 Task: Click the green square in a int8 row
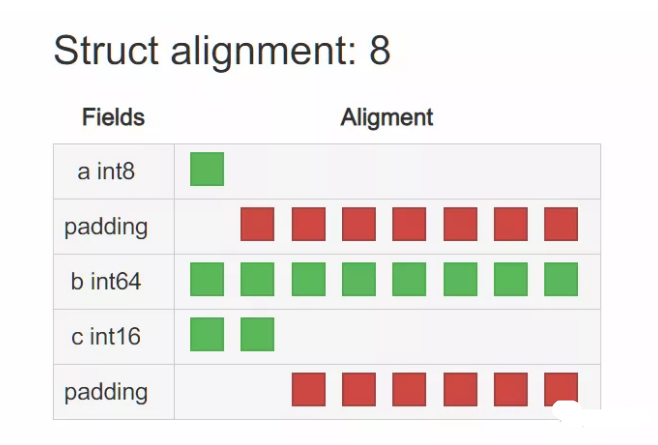point(207,169)
